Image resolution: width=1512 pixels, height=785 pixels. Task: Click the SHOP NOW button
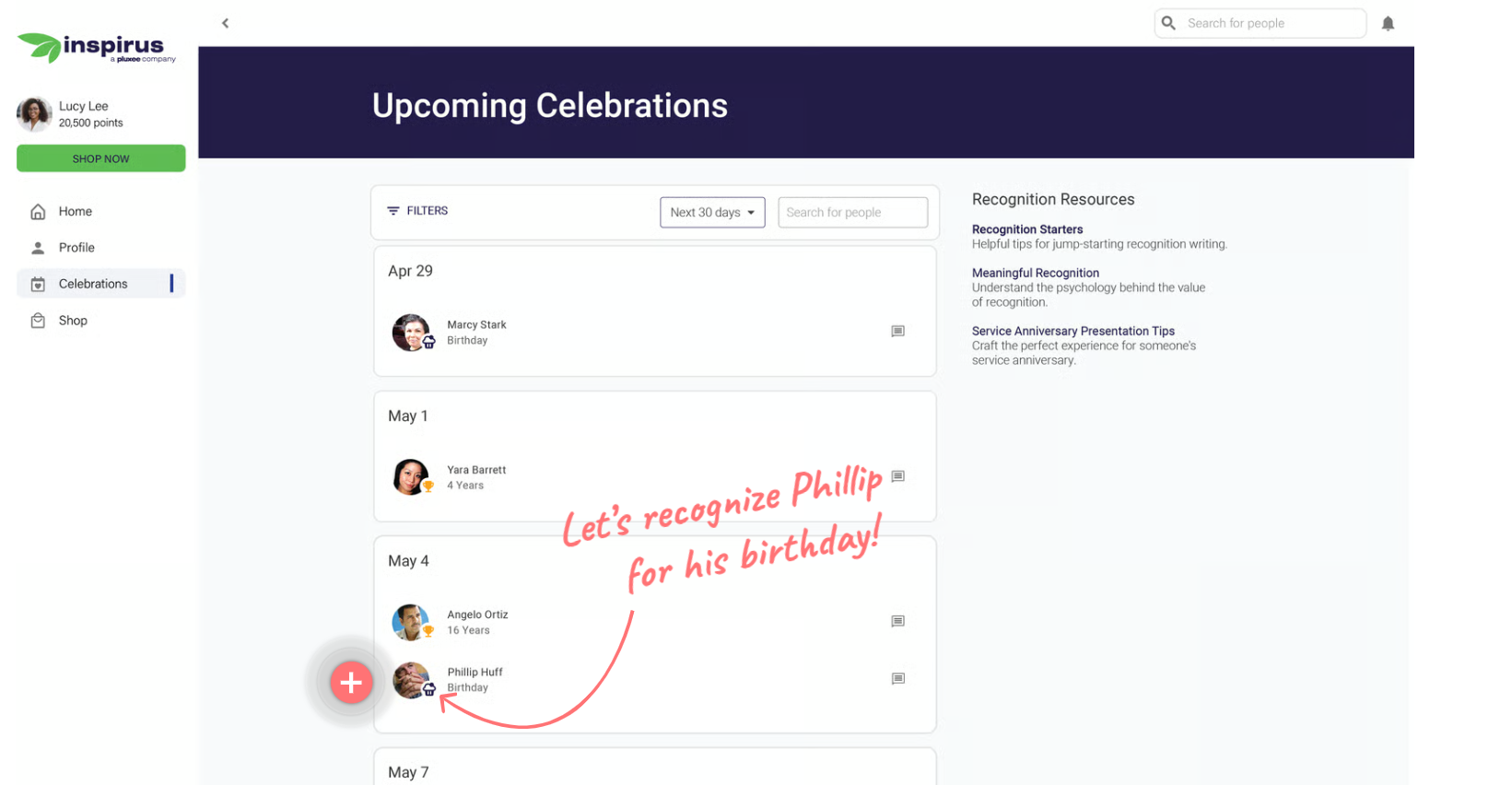pyautogui.click(x=100, y=158)
